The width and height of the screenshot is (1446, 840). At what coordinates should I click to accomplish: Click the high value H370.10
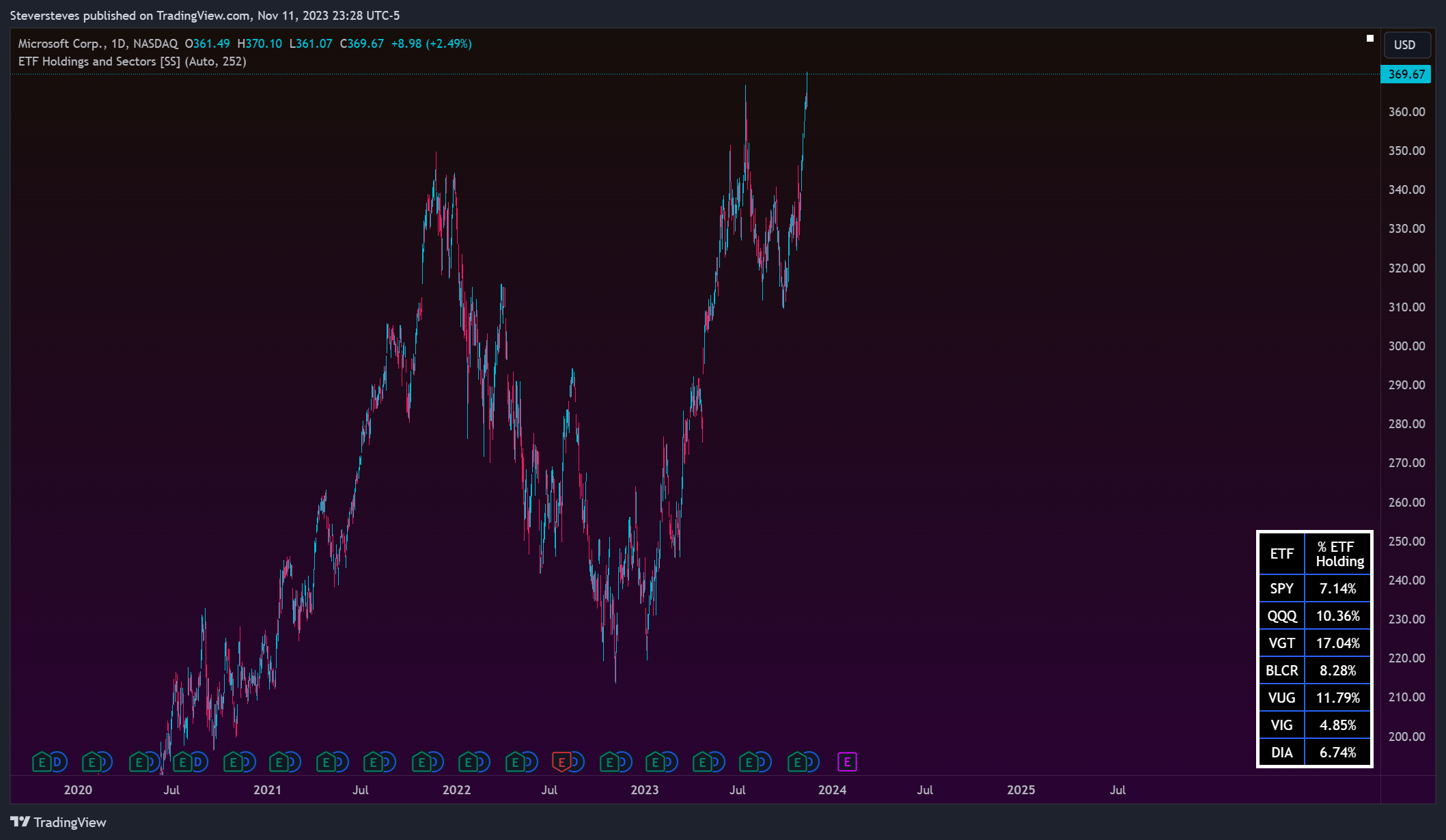(260, 44)
